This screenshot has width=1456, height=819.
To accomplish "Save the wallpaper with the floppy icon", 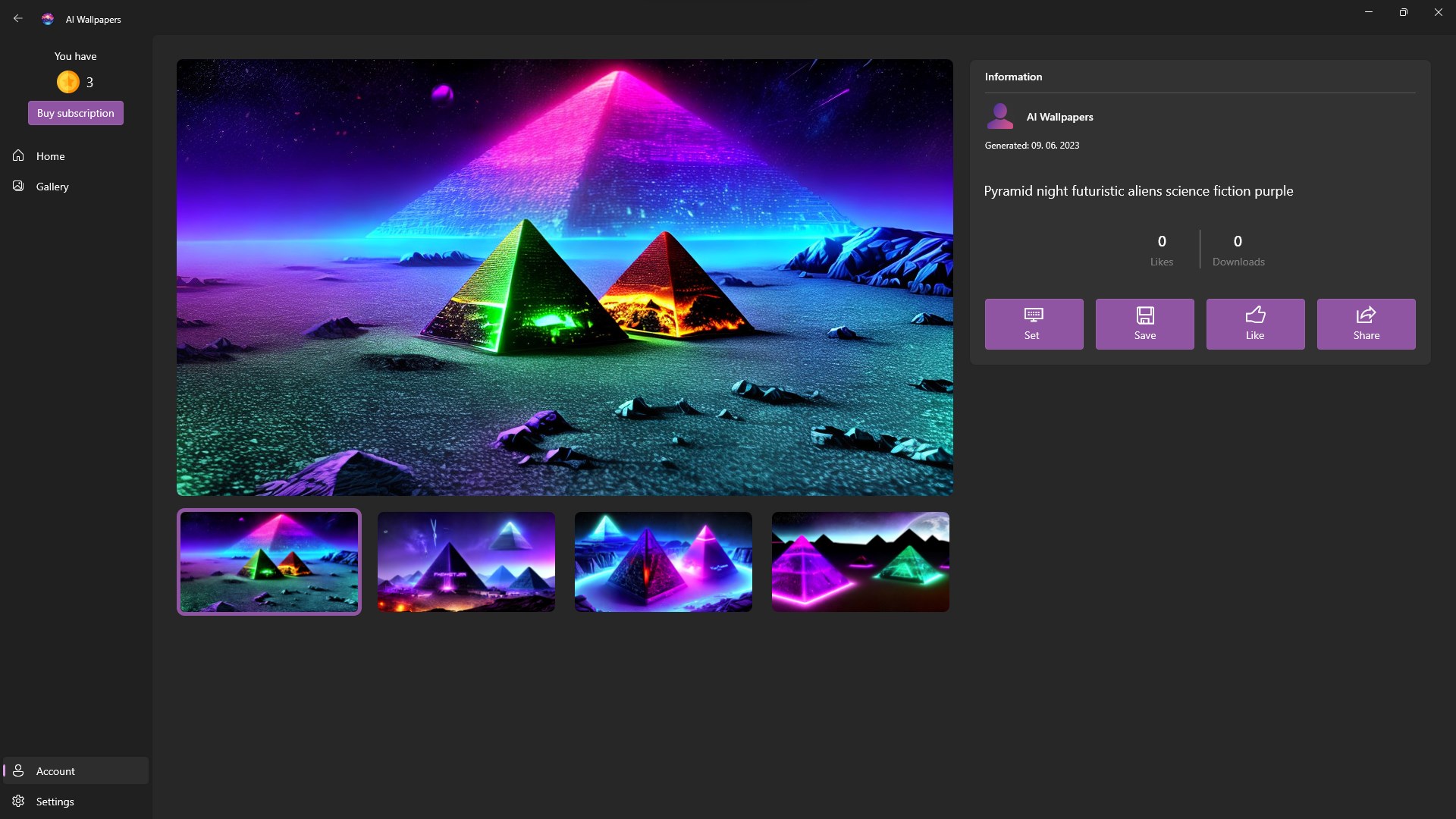I will 1144,315.
